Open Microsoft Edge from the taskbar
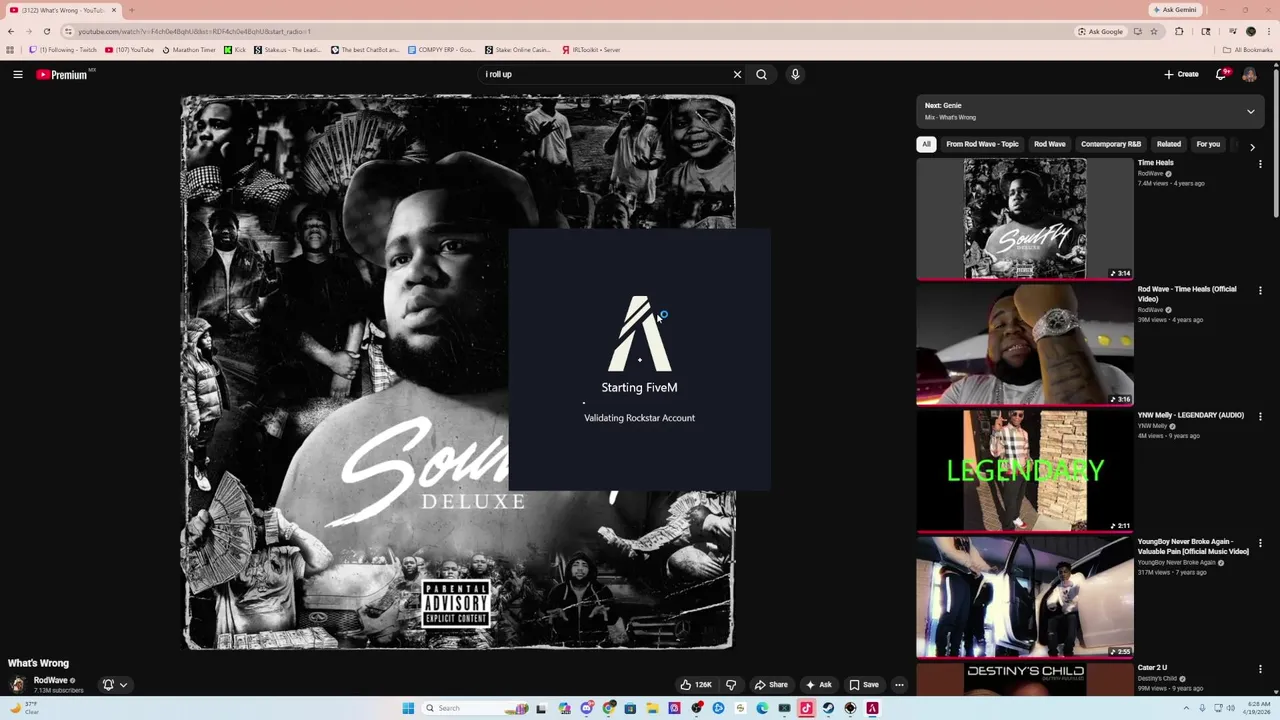Viewport: 1280px width, 720px height. pos(762,708)
